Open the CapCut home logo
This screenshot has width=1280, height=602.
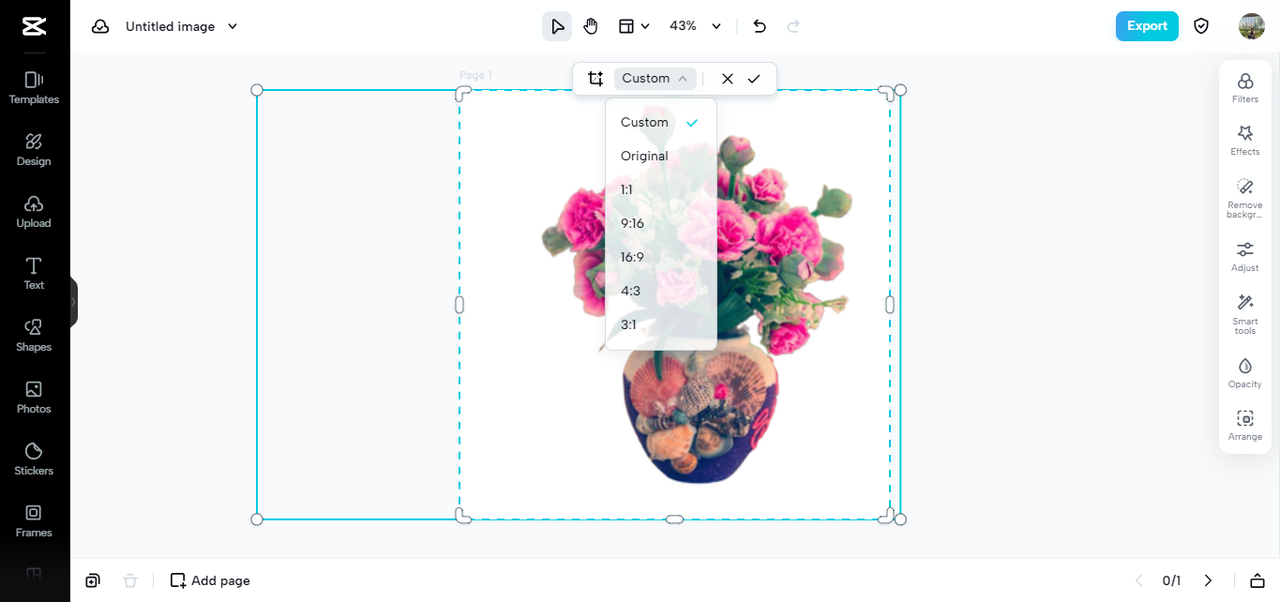click(34, 27)
